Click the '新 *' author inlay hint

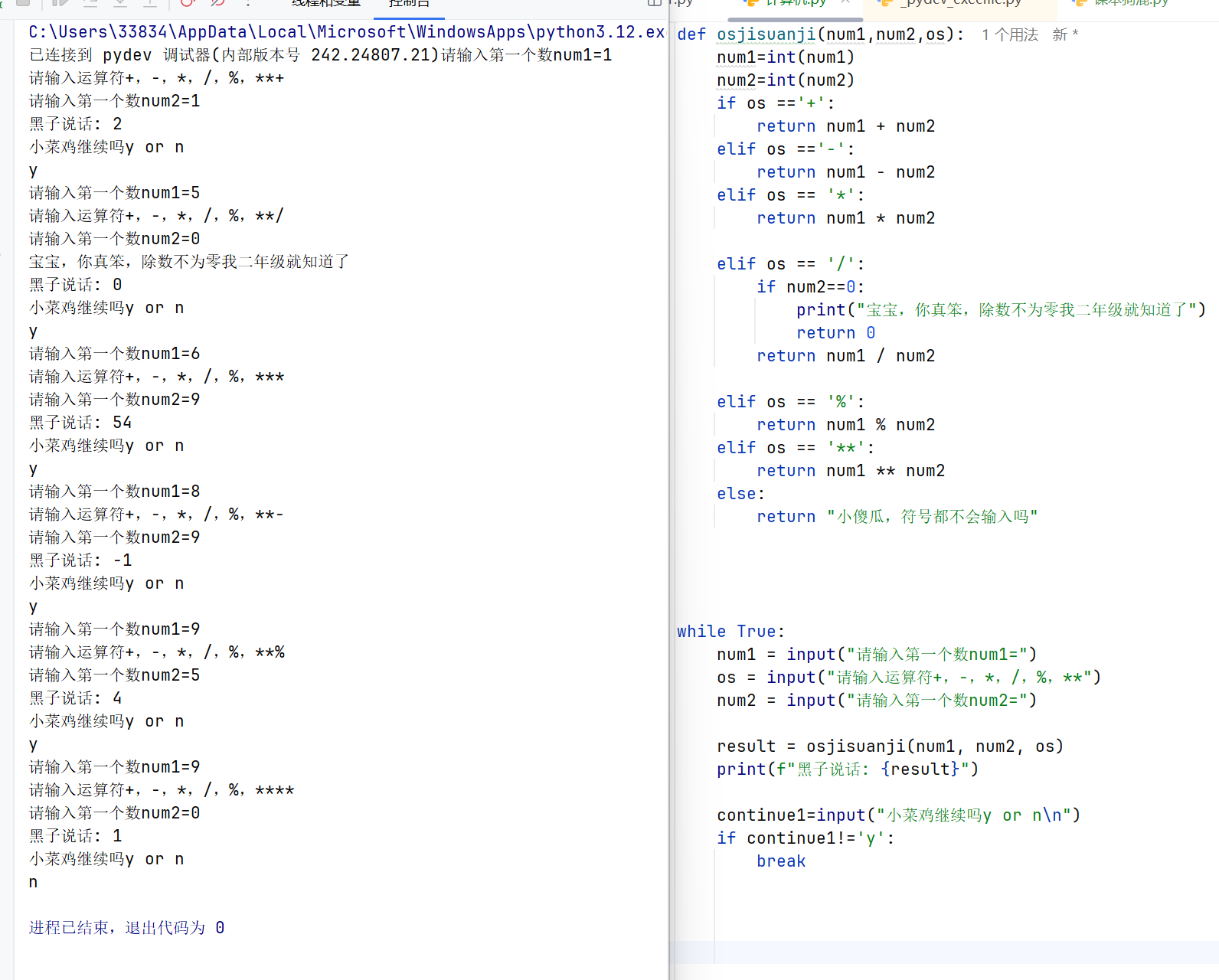[1065, 34]
